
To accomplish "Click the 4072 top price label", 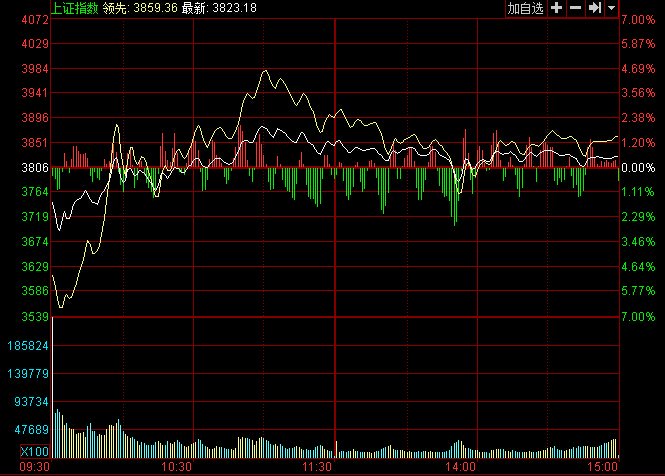I will point(34,20).
